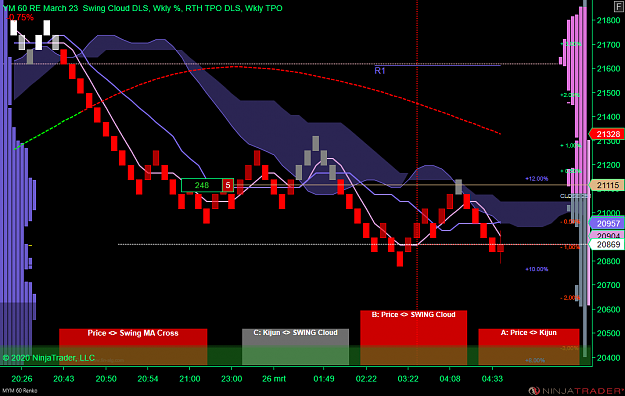Screen dimensions: 625x396
Task: Click the 'MYM 60 Renko' status label
Action: pyautogui.click(x=20, y=390)
